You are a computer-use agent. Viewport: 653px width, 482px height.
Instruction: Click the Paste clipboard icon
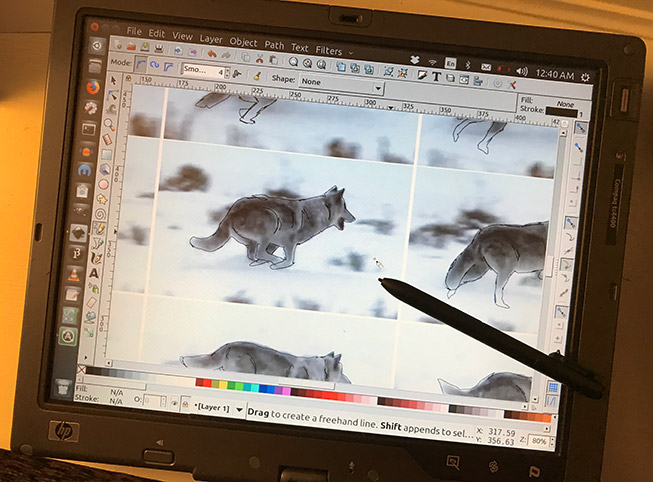click(x=274, y=60)
